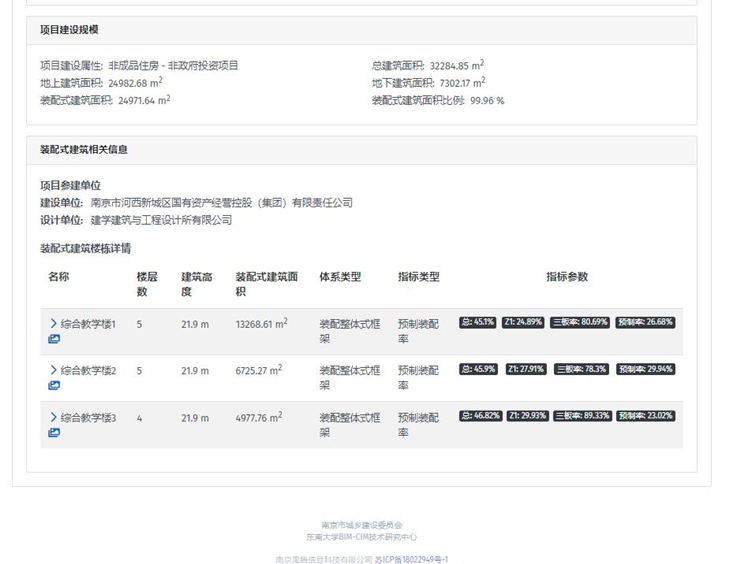Image resolution: width=740 pixels, height=564 pixels.
Task: Click the image icon under 综合教学楼2
Action: pyautogui.click(x=54, y=386)
